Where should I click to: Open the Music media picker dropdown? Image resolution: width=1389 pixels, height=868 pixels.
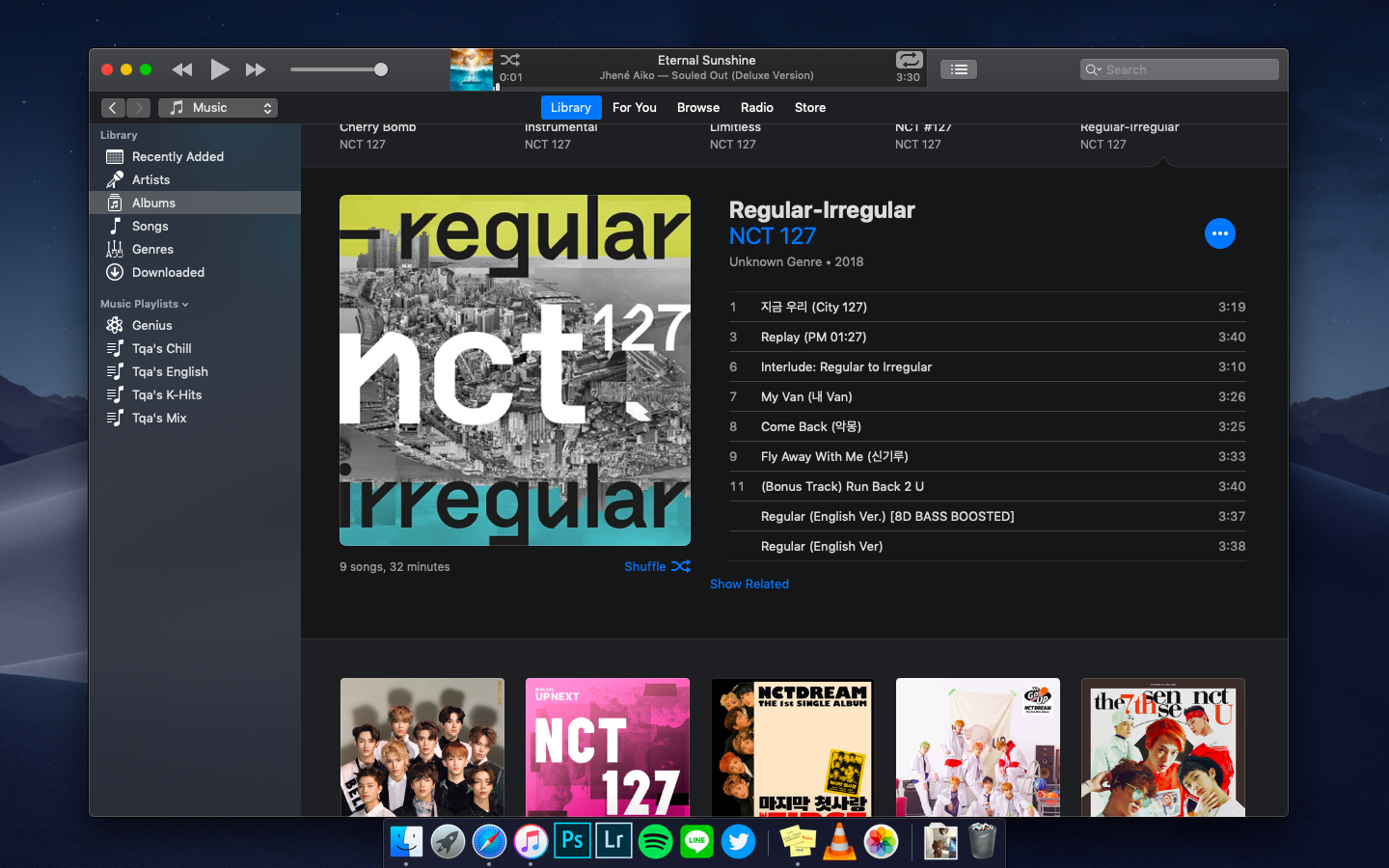pos(218,108)
